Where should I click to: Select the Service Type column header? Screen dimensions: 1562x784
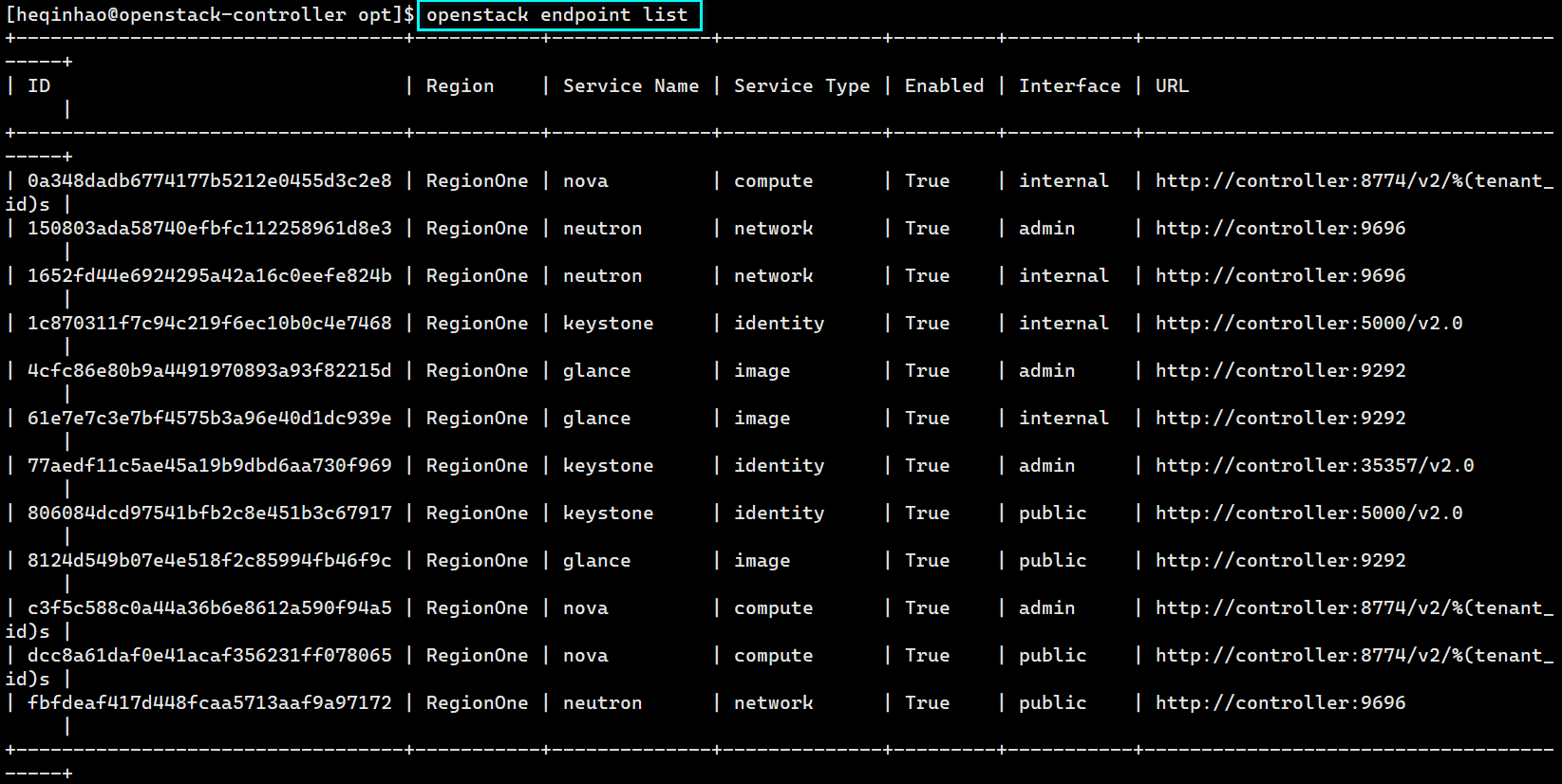click(x=801, y=86)
